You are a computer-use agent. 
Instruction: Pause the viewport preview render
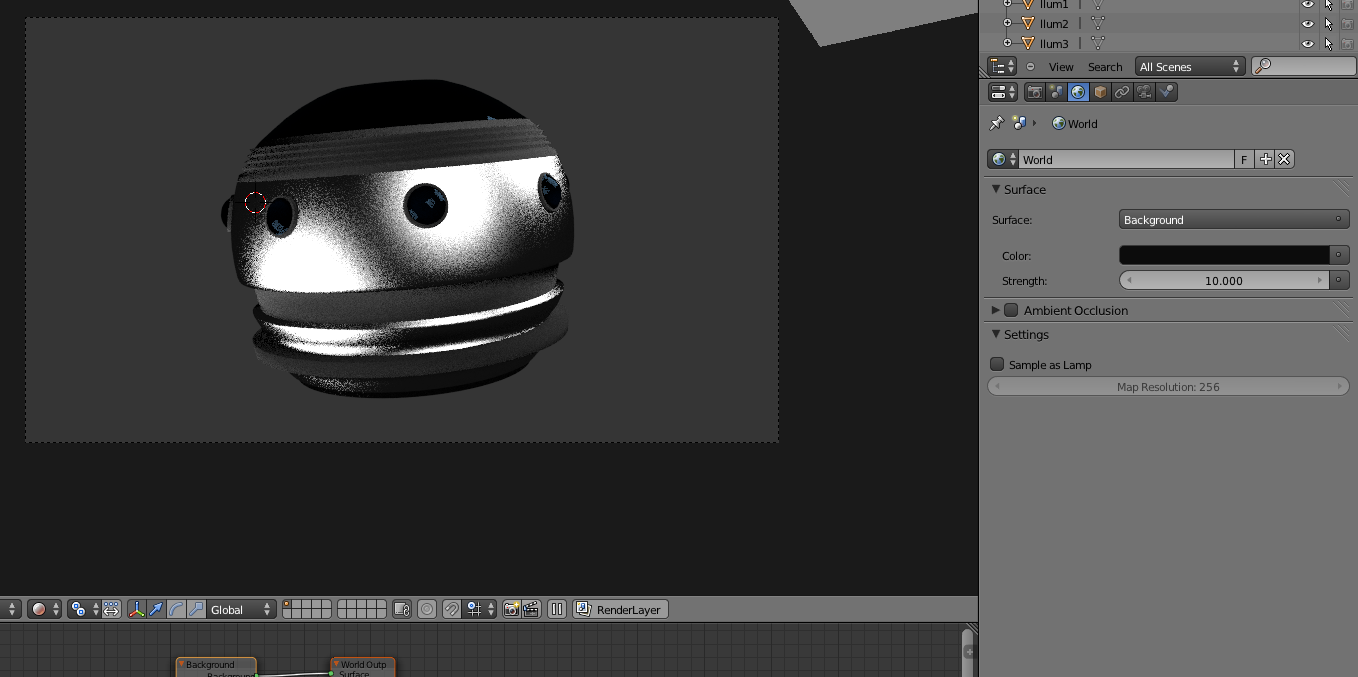[x=557, y=609]
